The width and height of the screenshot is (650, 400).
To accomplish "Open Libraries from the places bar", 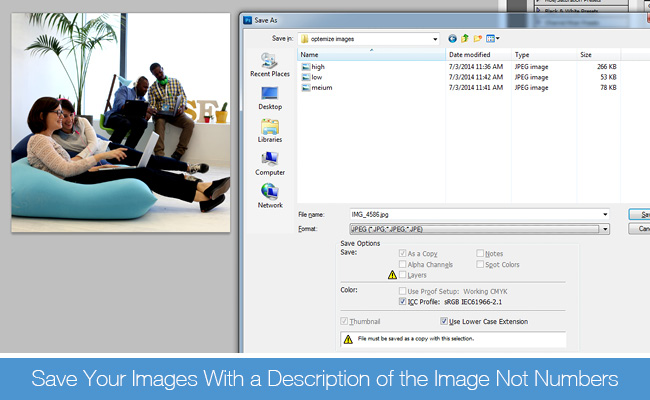I will pos(270,130).
